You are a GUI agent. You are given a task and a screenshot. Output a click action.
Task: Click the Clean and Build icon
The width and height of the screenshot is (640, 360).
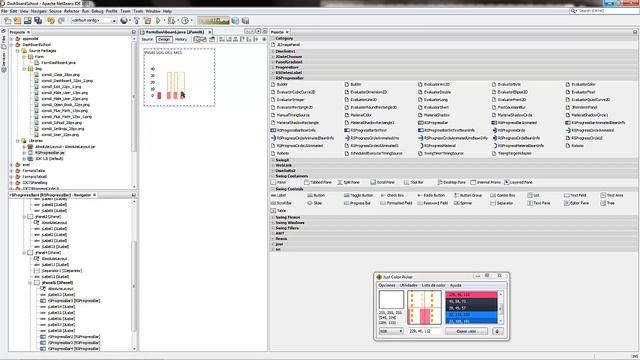tap(147, 20)
